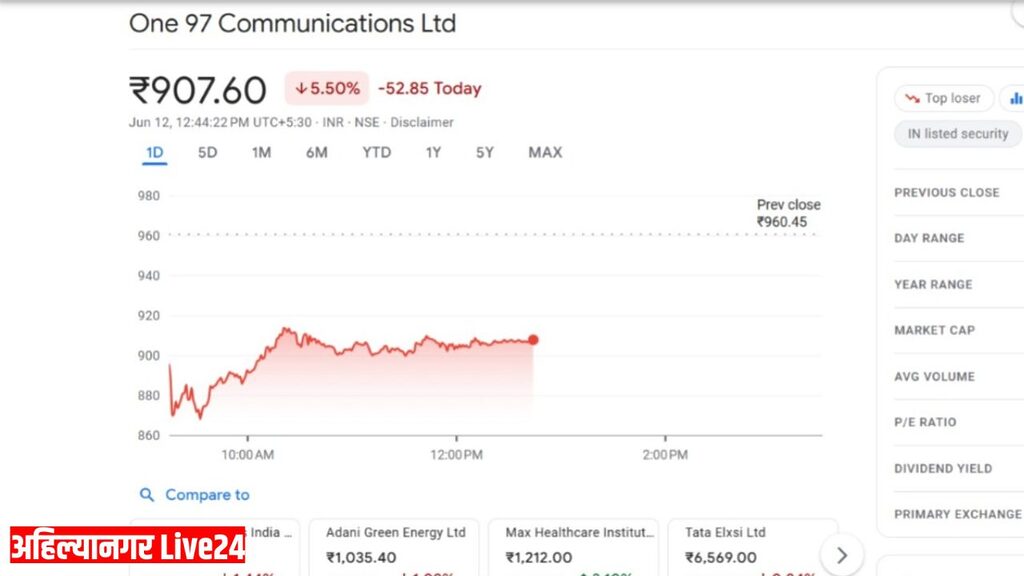Select the MAX range tab
This screenshot has height=576, width=1024.
[545, 153]
